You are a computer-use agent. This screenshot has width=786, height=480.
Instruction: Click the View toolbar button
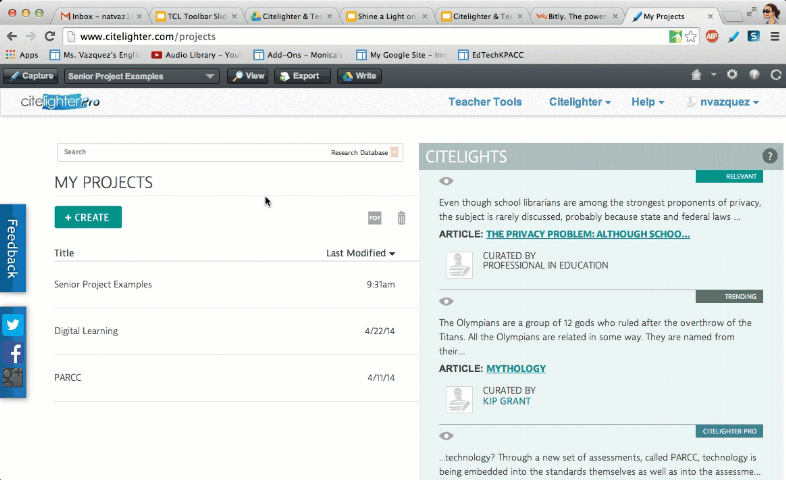click(249, 76)
